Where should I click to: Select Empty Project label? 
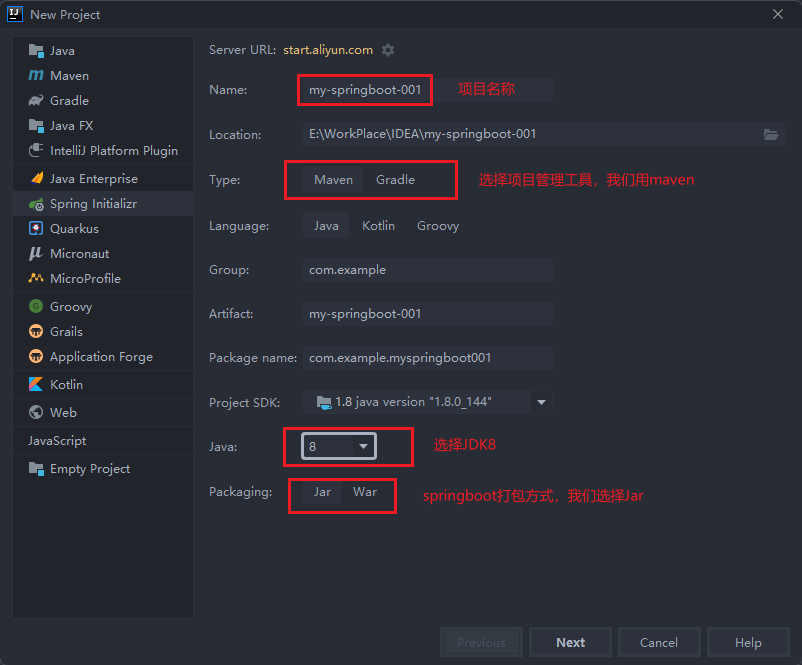coord(90,469)
